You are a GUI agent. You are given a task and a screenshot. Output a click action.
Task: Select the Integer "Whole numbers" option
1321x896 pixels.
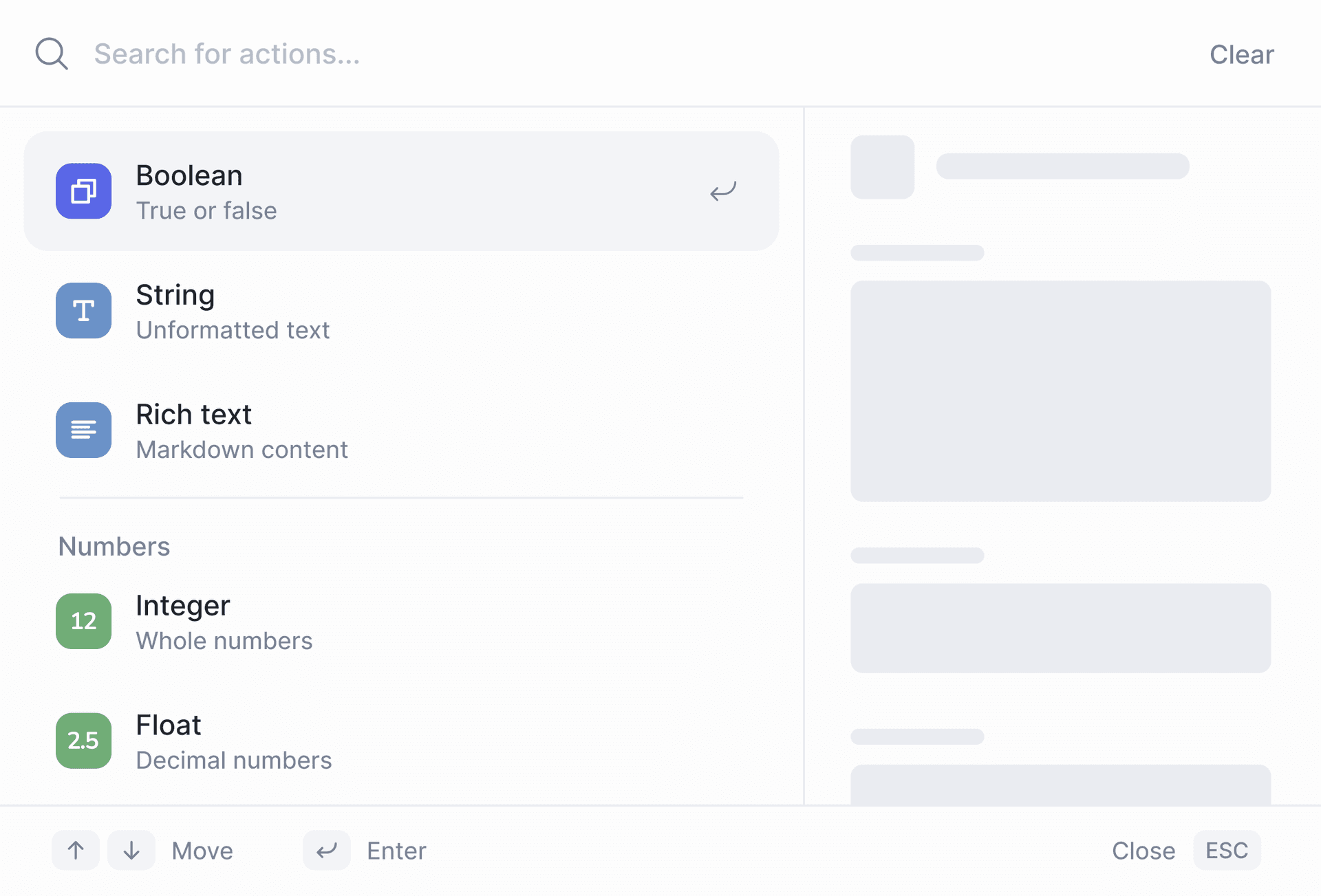pos(401,621)
